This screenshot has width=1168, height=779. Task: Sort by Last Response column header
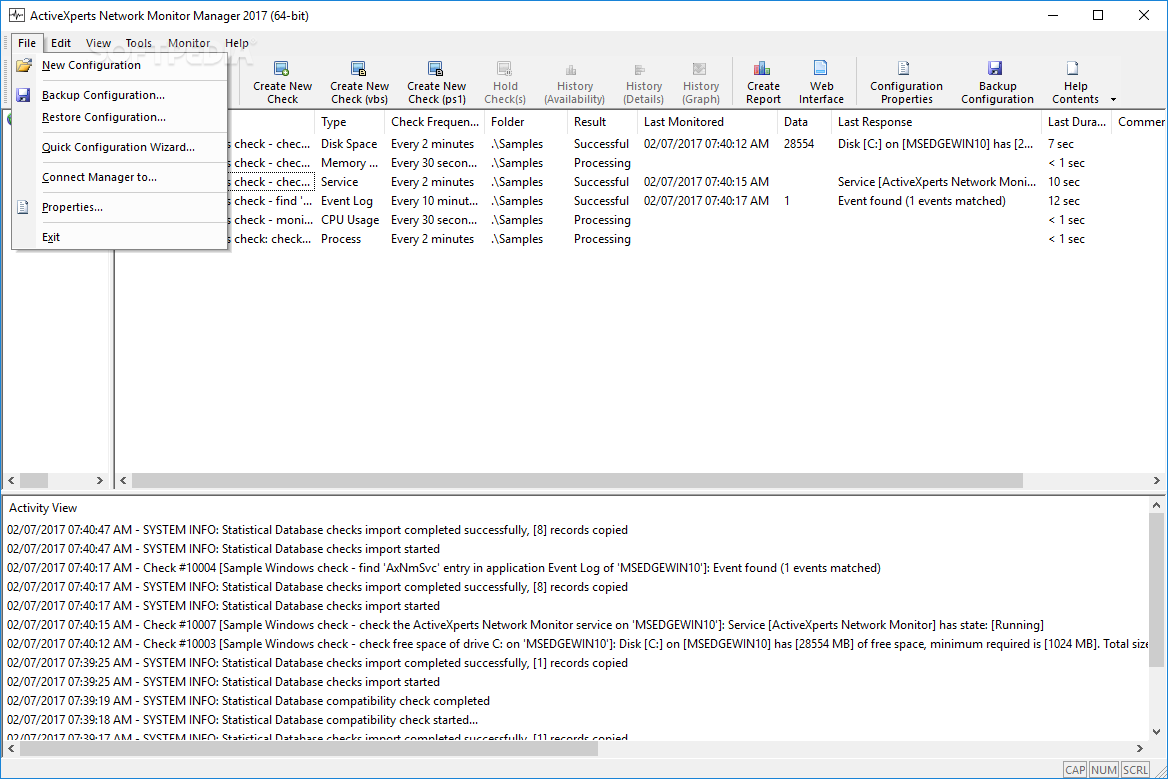pyautogui.click(x=936, y=122)
